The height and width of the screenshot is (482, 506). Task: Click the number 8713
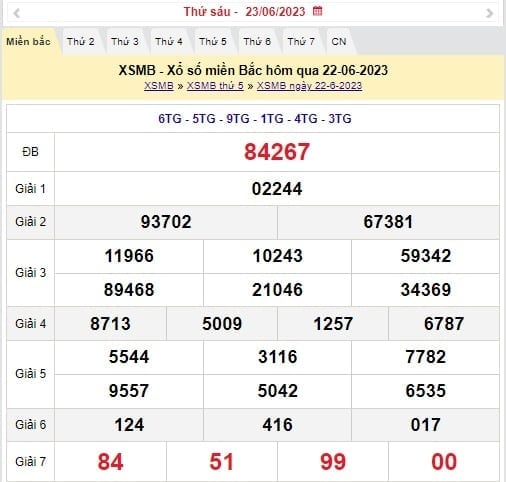click(x=110, y=324)
